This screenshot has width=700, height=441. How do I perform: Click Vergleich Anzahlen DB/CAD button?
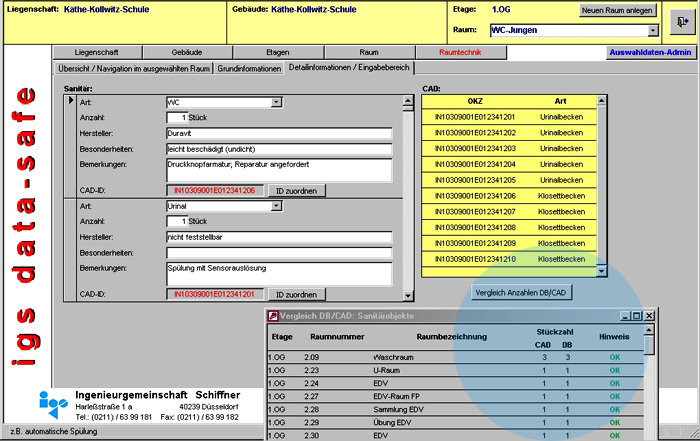point(522,292)
